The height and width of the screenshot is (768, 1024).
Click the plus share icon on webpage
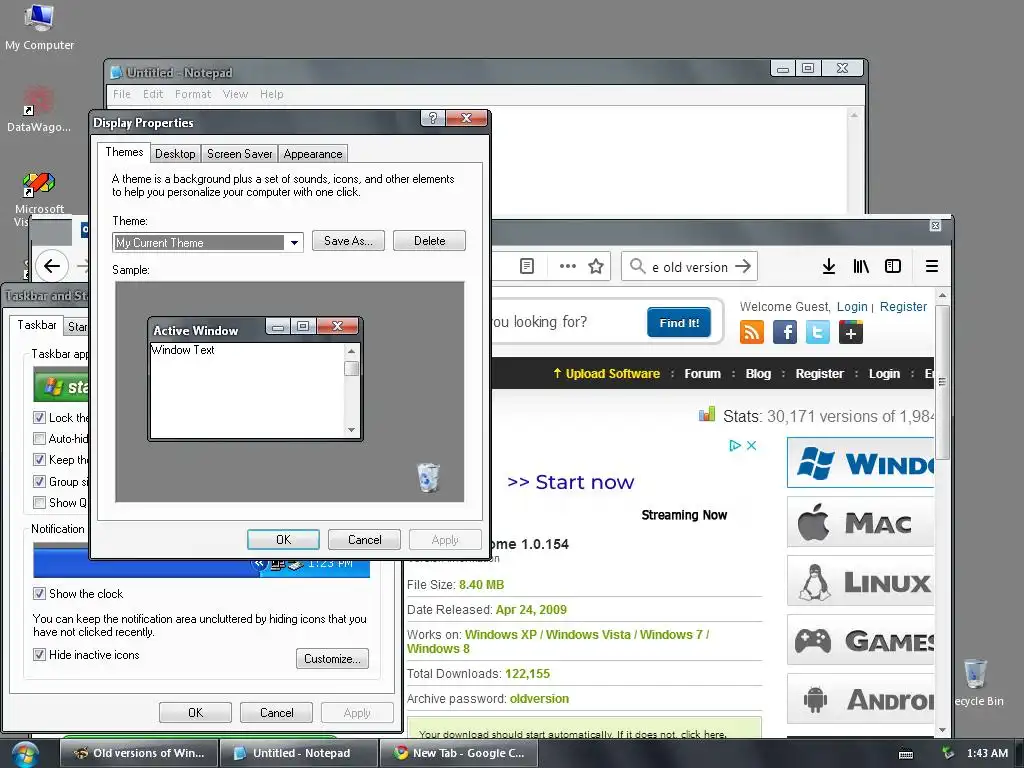point(851,332)
